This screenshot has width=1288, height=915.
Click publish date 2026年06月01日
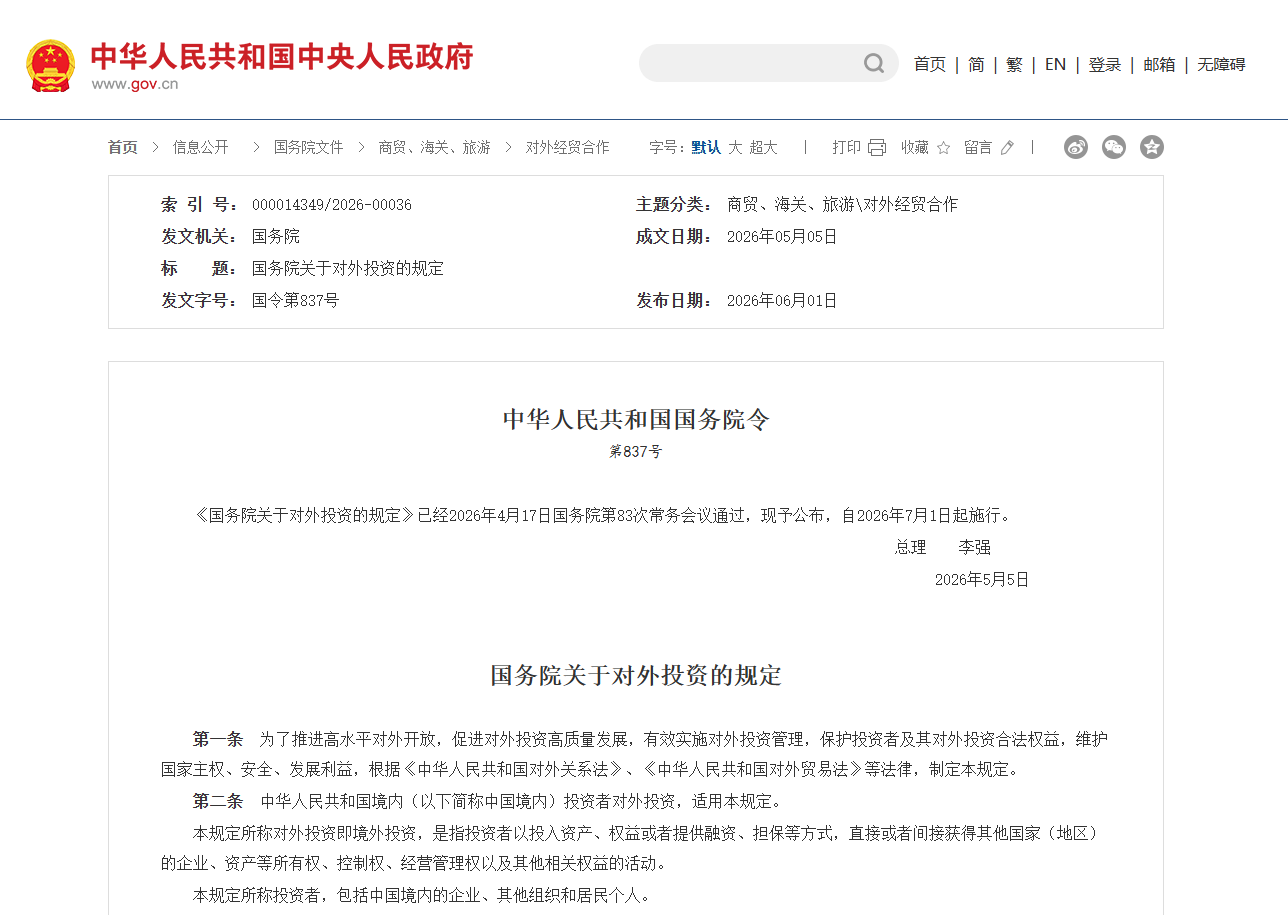pyautogui.click(x=782, y=301)
